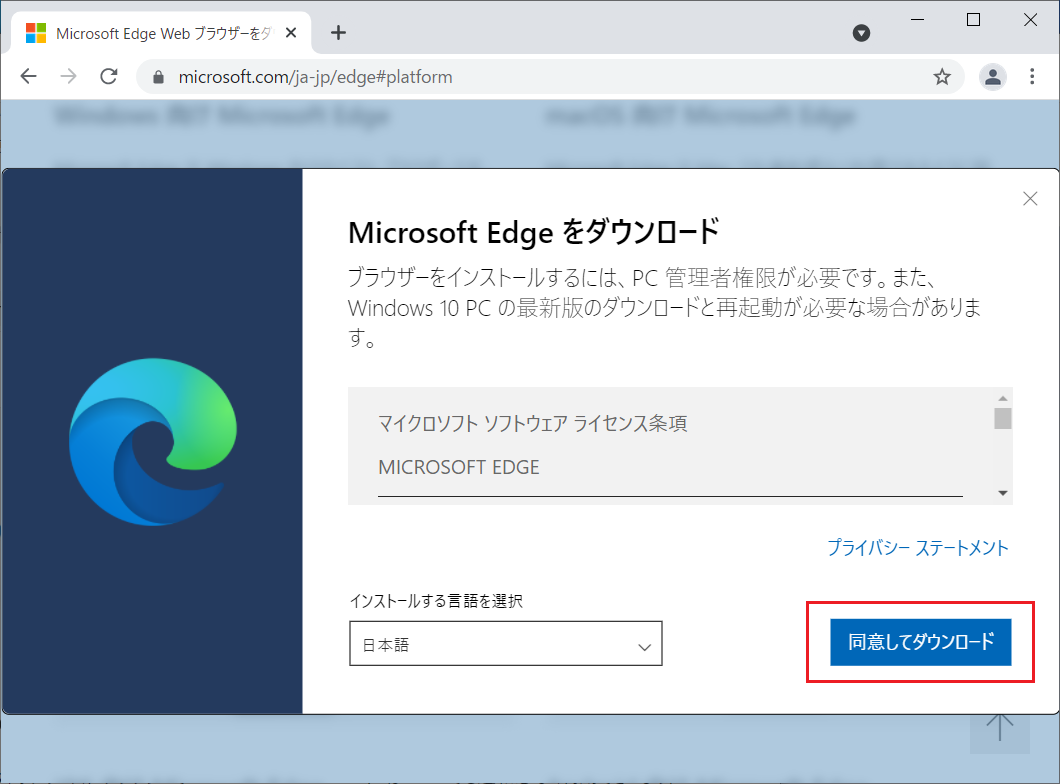
Task: Bookmark this page with the star icon
Action: click(x=942, y=77)
